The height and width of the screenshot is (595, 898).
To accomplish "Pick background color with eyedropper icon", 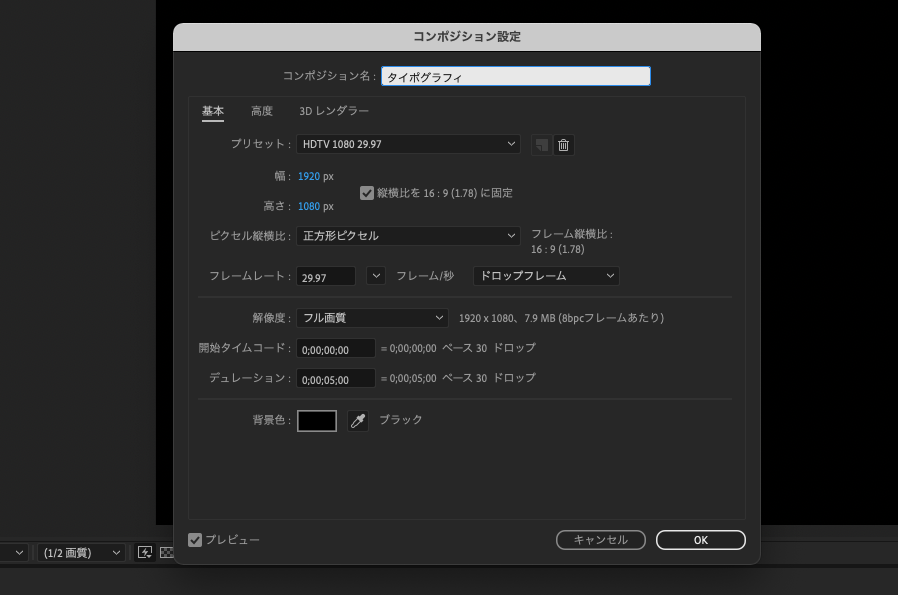I will pyautogui.click(x=358, y=421).
